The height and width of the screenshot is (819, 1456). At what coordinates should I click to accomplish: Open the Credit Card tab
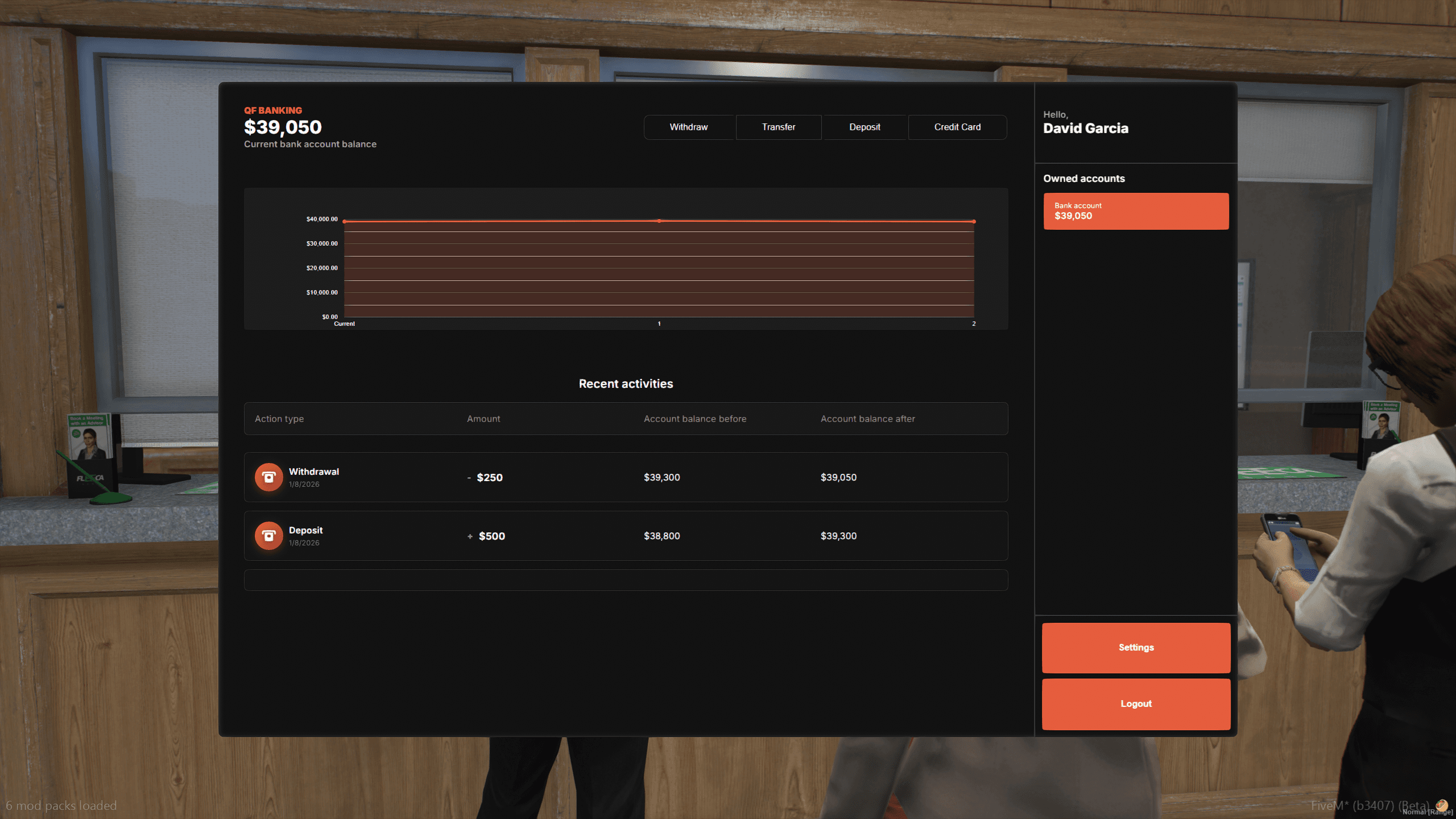[x=957, y=127]
